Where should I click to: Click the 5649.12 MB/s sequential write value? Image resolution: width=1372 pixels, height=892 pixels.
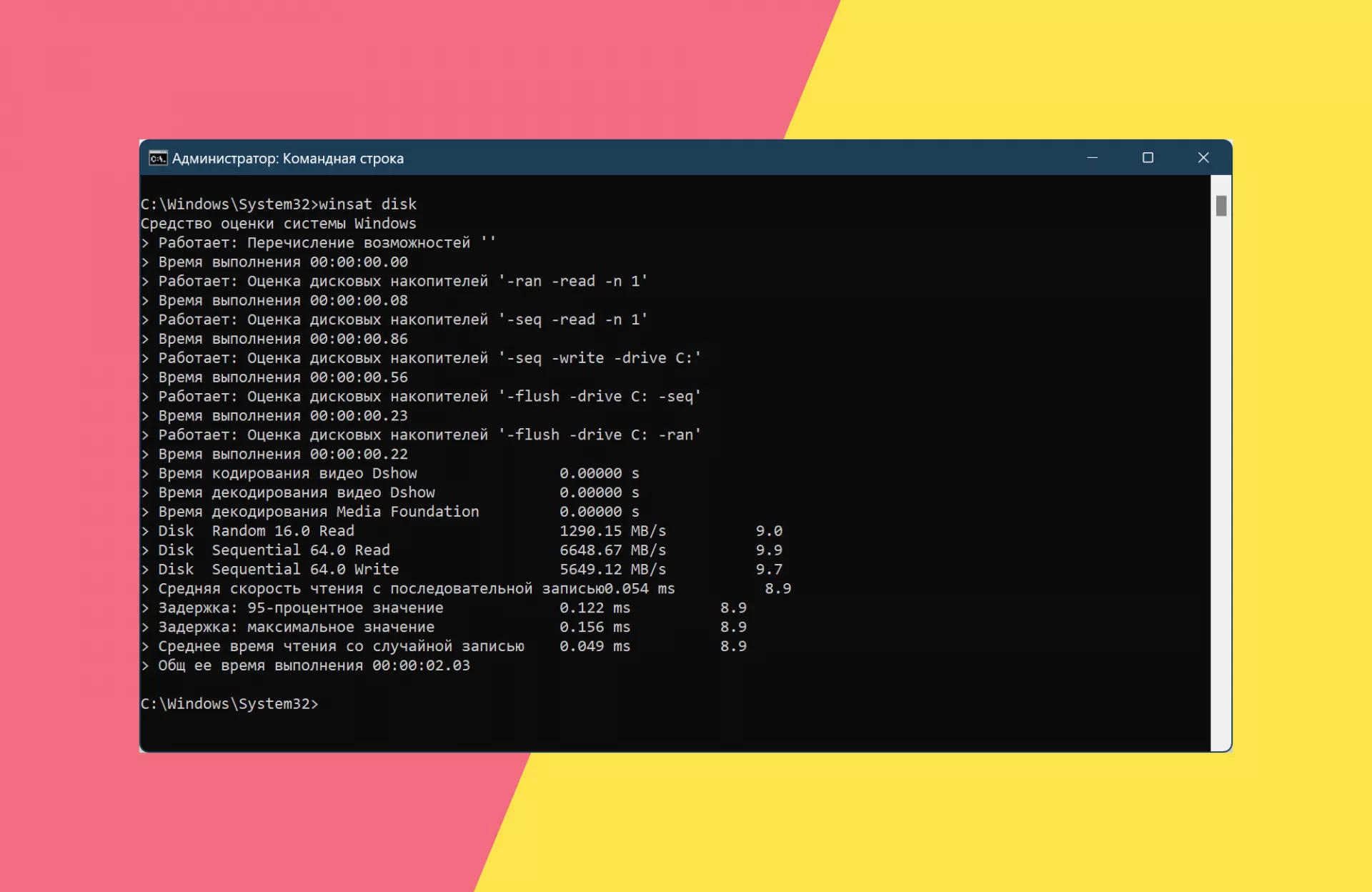[x=612, y=570]
